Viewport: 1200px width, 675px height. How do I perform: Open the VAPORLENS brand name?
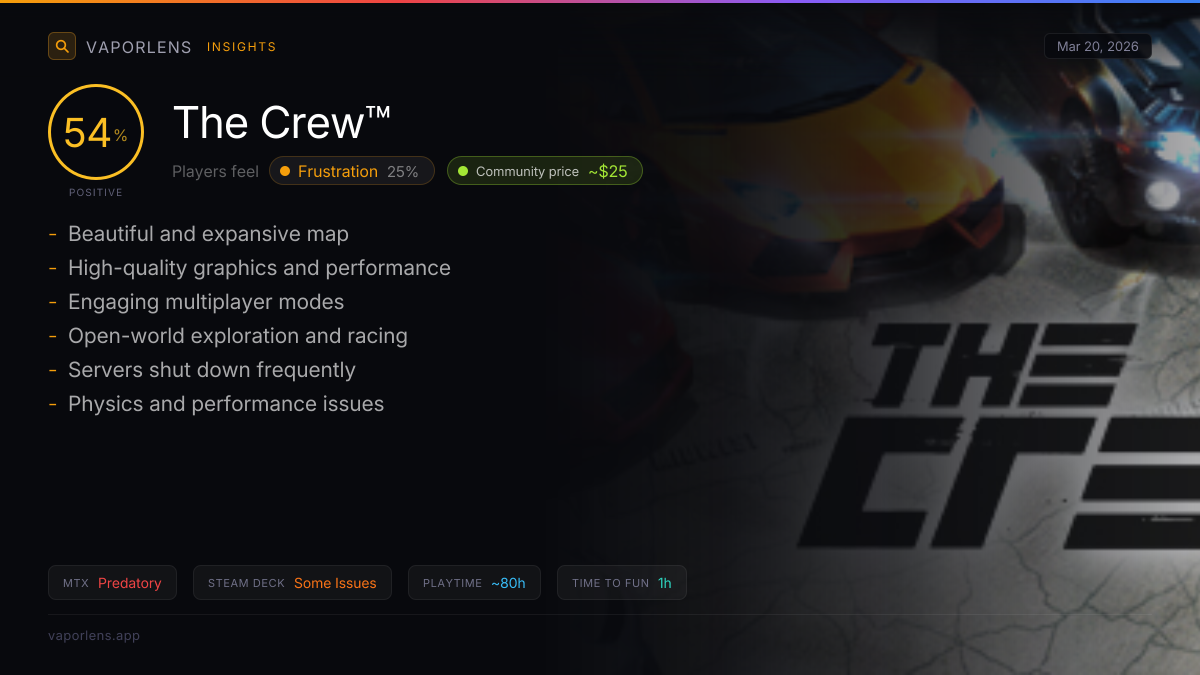[x=139, y=47]
